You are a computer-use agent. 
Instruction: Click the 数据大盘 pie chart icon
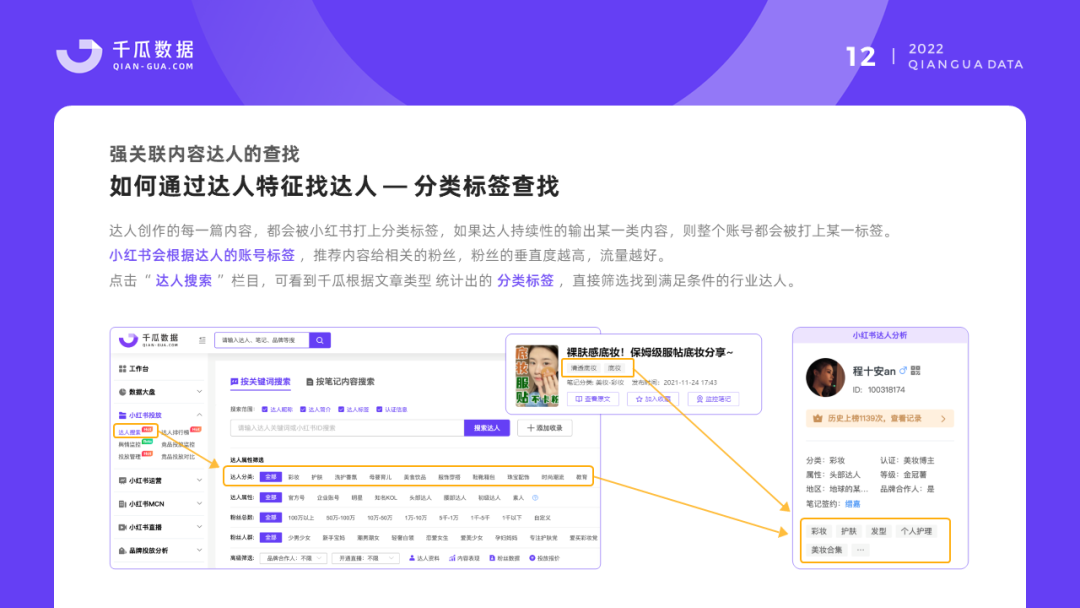tap(123, 392)
